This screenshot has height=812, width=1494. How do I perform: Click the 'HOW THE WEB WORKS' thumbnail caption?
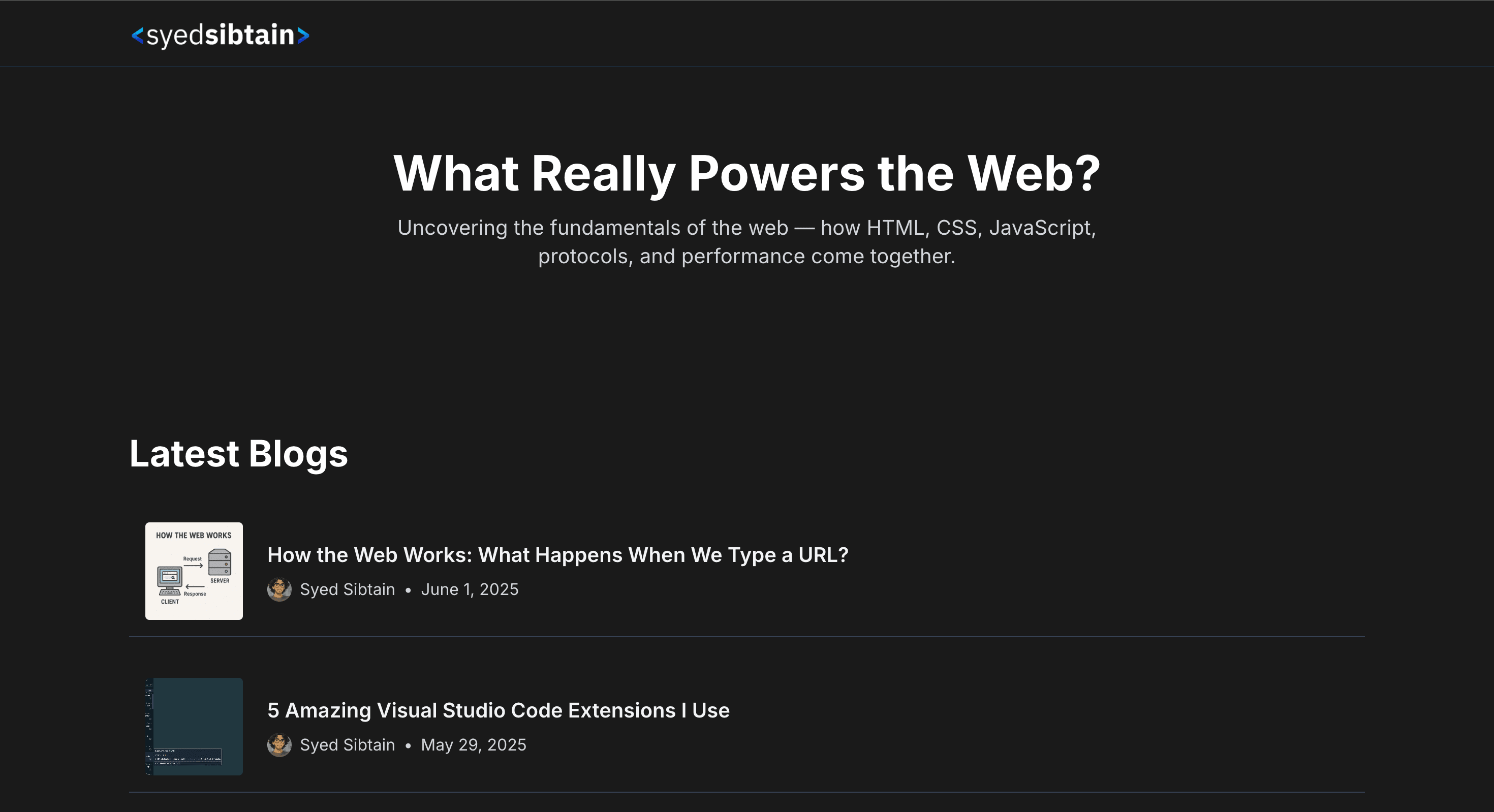(x=194, y=536)
